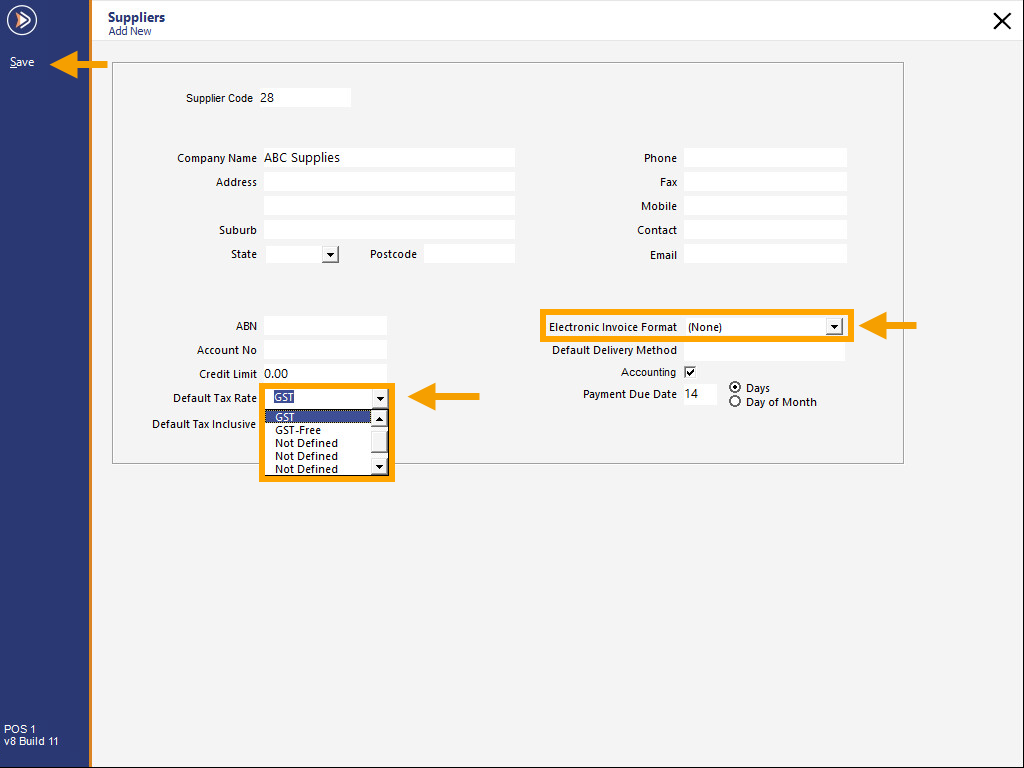
Task: Uncheck the Accounting checkbox
Action: [690, 372]
